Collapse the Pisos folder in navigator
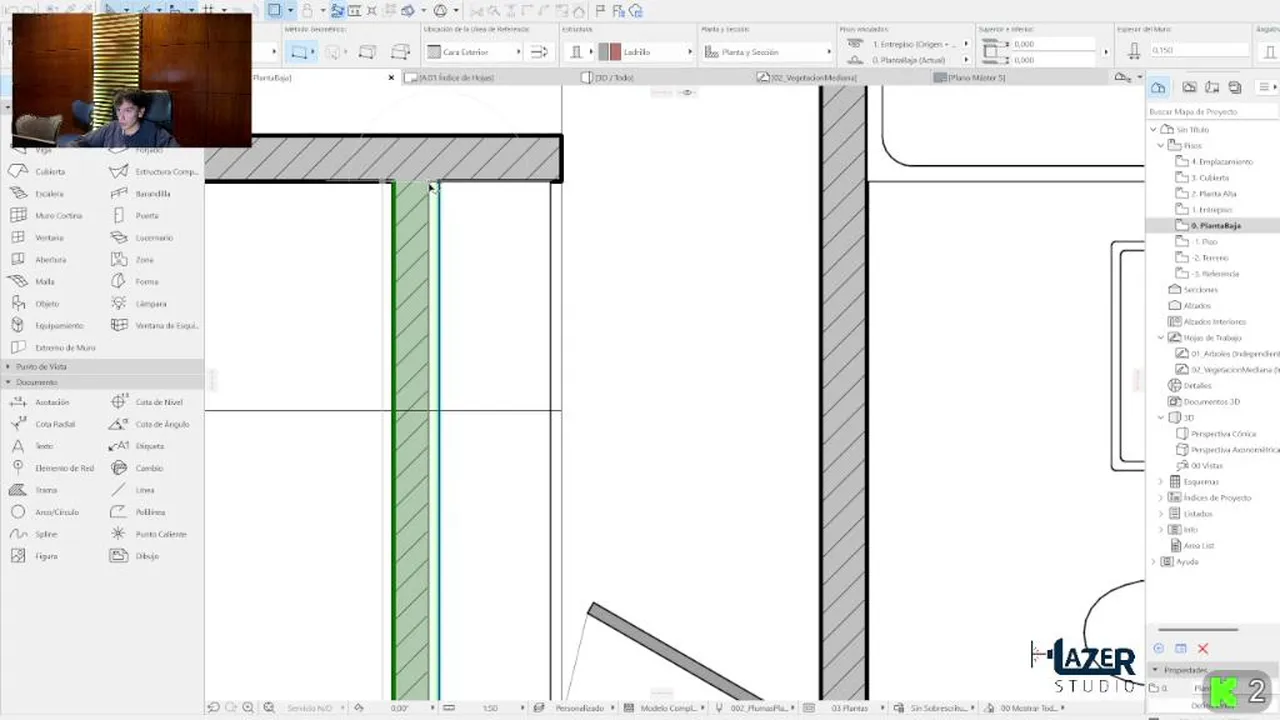The width and height of the screenshot is (1280, 720). click(x=1161, y=145)
